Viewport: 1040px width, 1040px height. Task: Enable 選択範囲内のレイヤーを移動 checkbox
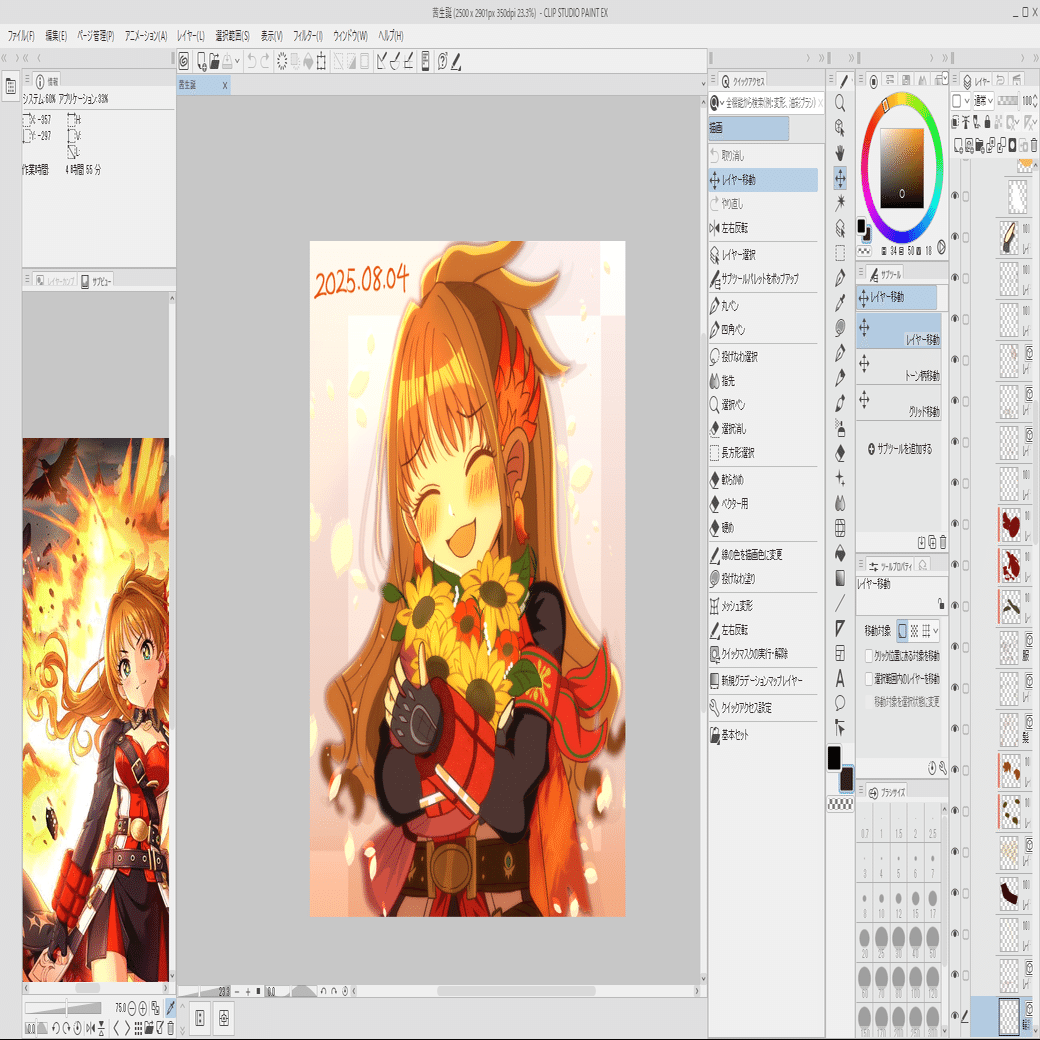(869, 679)
